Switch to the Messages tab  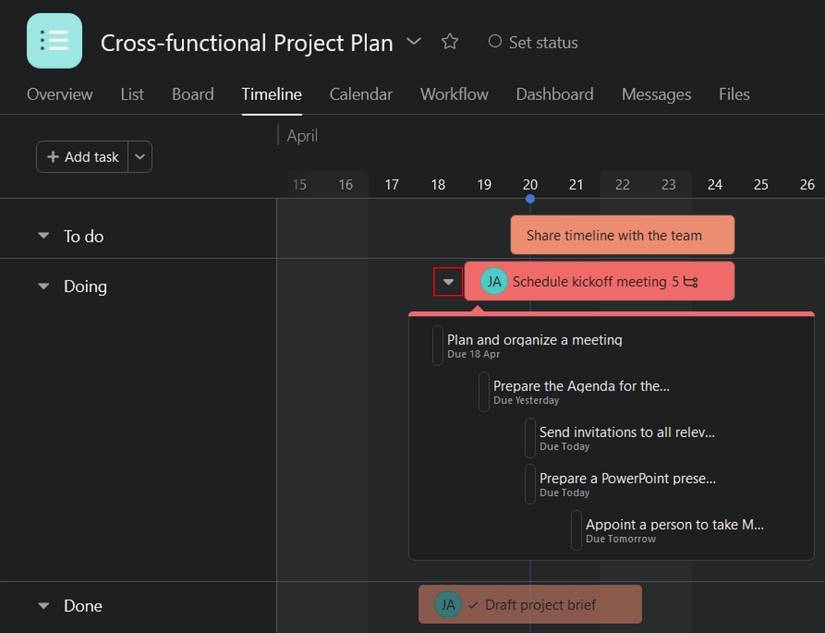656,94
